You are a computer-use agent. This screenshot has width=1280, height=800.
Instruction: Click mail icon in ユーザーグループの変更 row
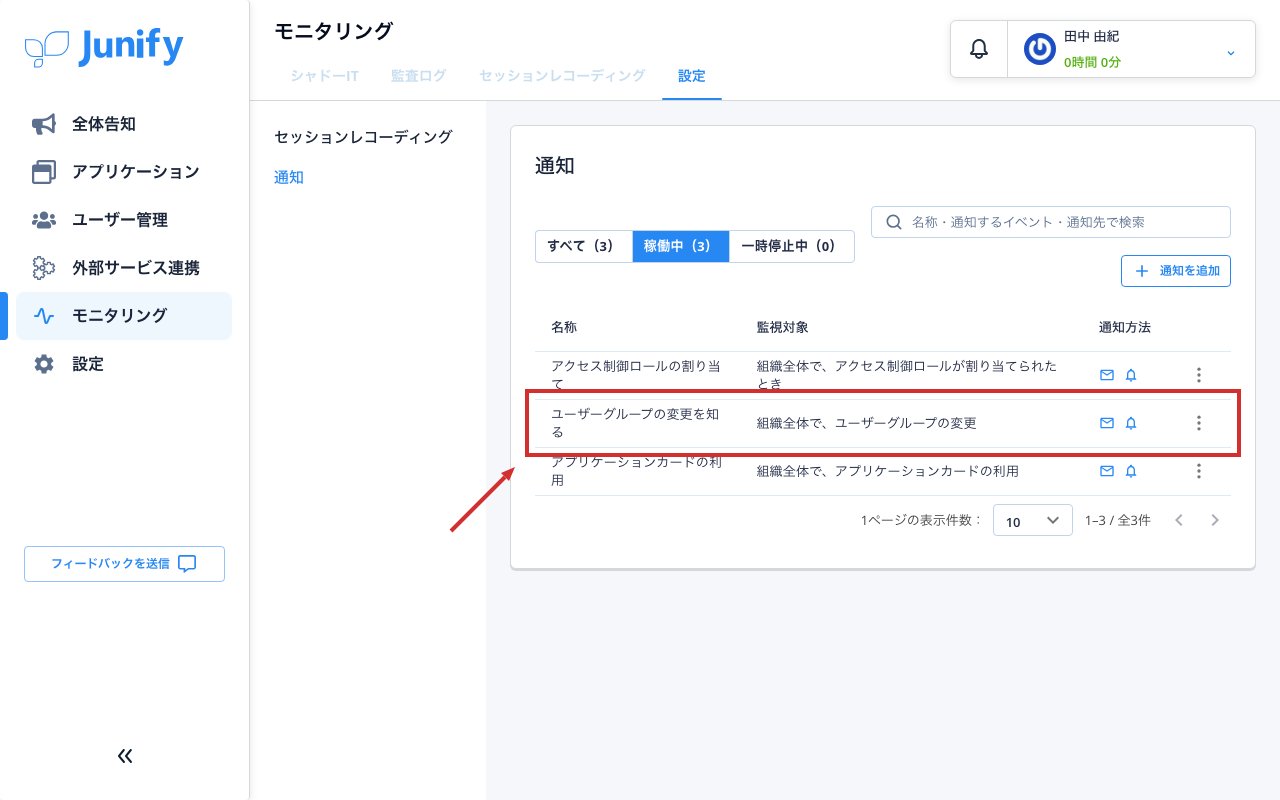1107,423
